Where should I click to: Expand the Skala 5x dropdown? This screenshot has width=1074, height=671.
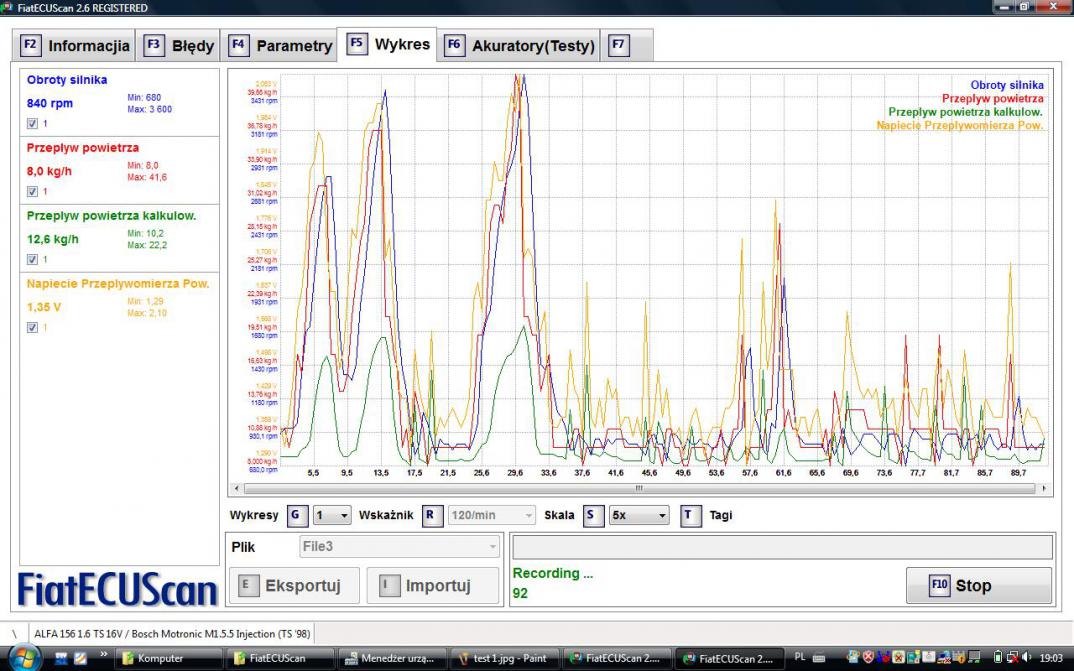tap(639, 515)
